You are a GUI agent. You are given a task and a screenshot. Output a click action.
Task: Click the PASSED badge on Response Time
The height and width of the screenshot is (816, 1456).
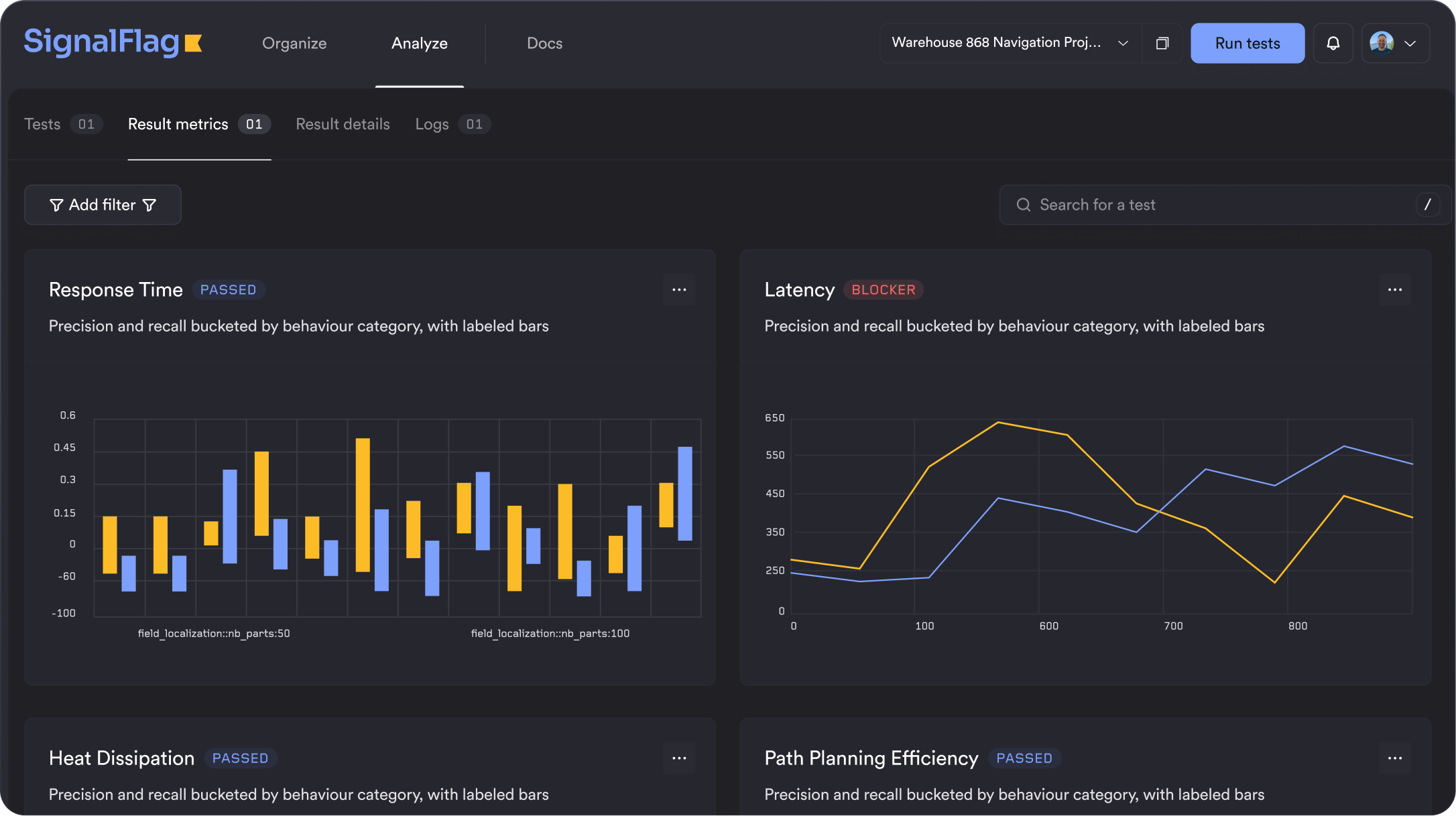pyautogui.click(x=229, y=290)
